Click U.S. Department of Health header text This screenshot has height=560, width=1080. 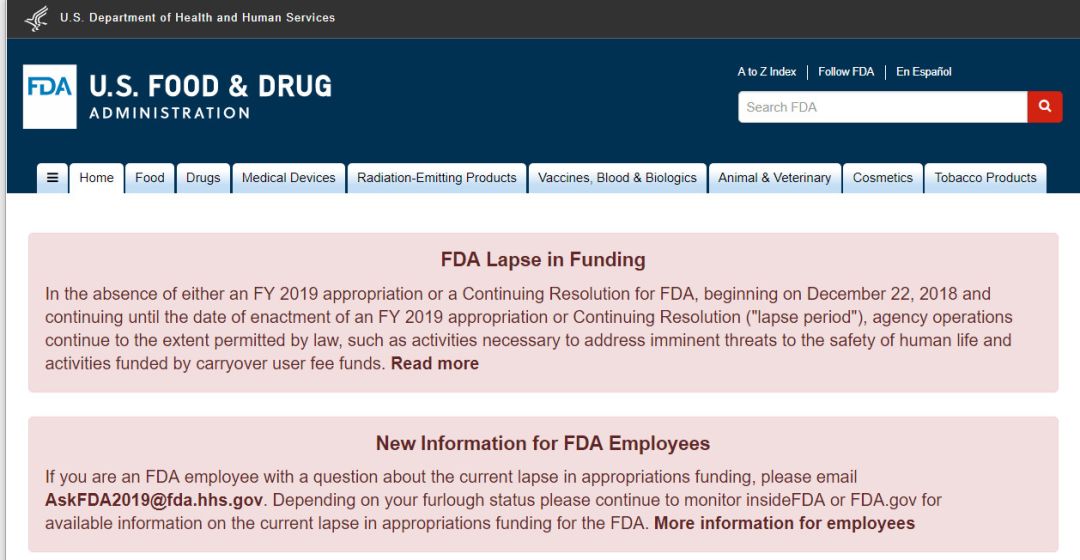coord(198,18)
